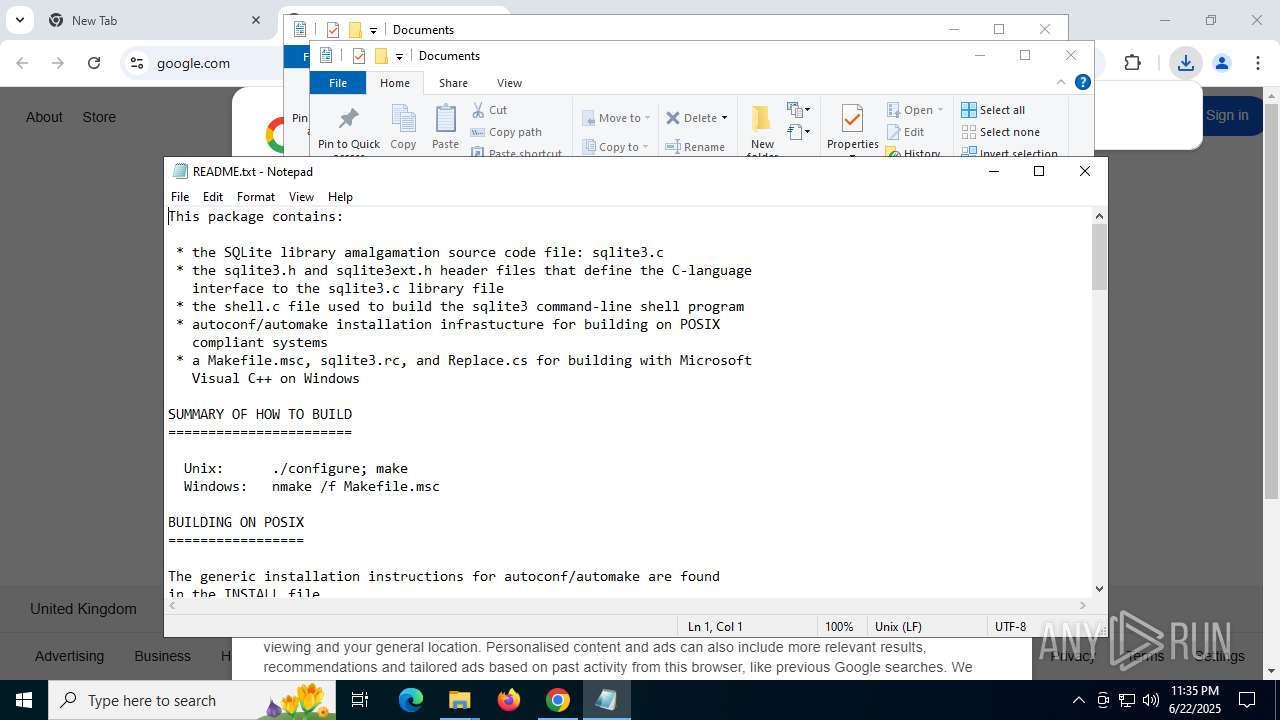Image resolution: width=1280 pixels, height=720 pixels.
Task: Select the Home ribbon tab in Explorer
Action: click(x=395, y=83)
